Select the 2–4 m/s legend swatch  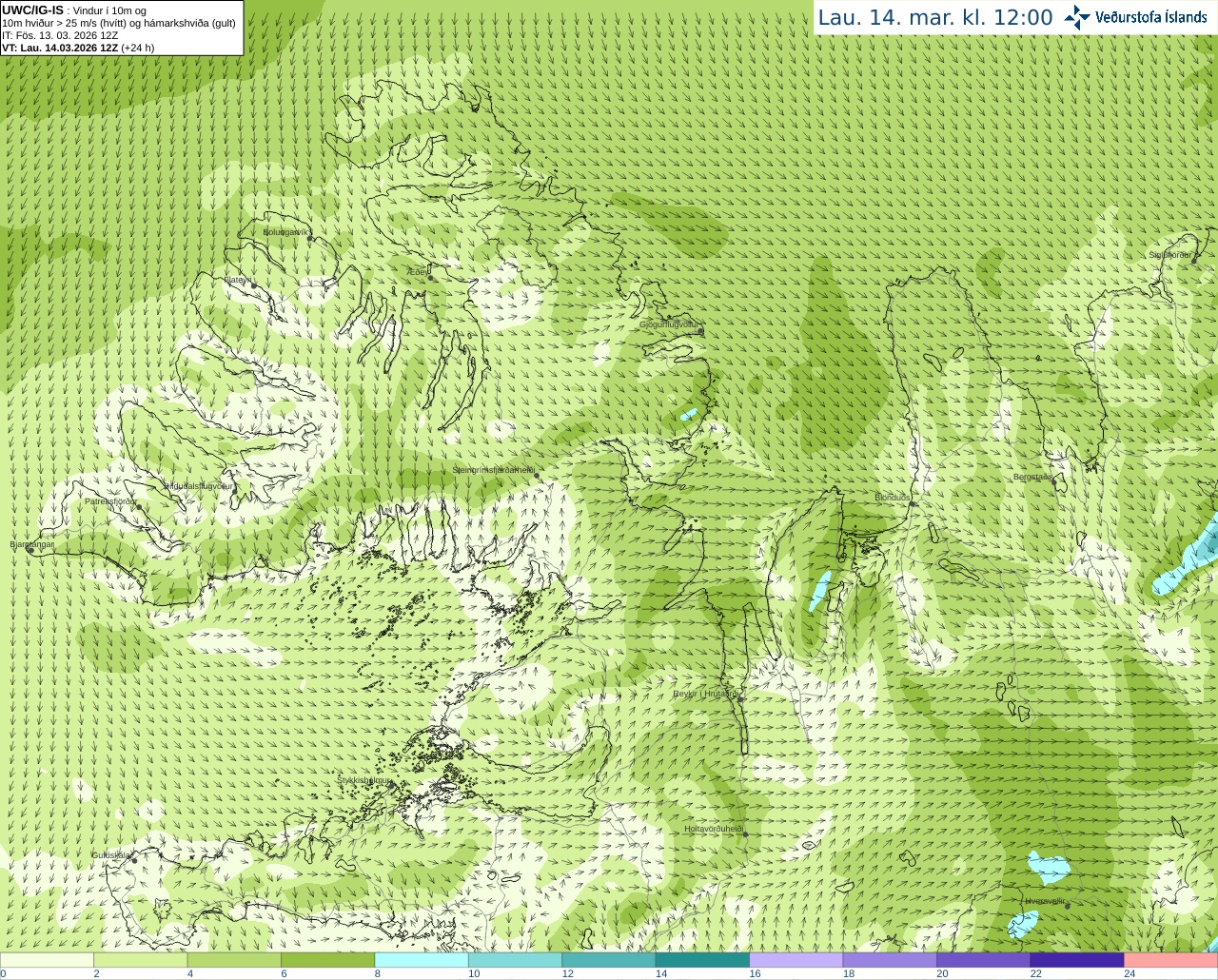140,960
